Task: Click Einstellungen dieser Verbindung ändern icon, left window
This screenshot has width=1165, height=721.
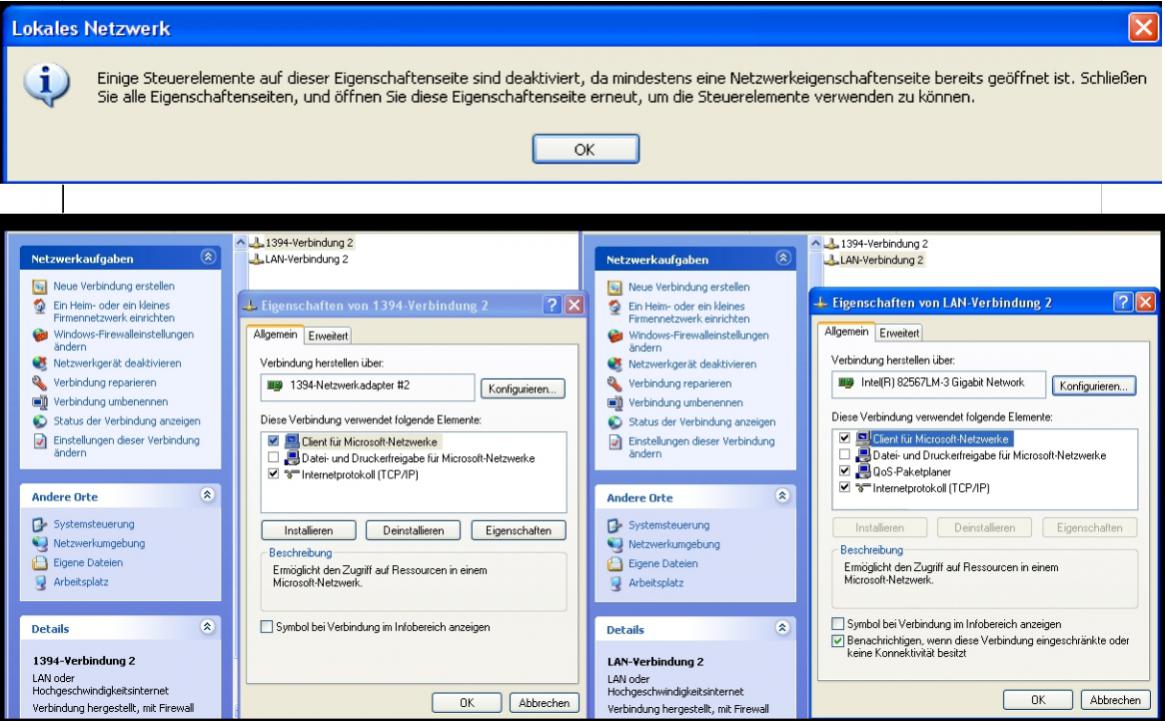Action: pyautogui.click(x=39, y=441)
